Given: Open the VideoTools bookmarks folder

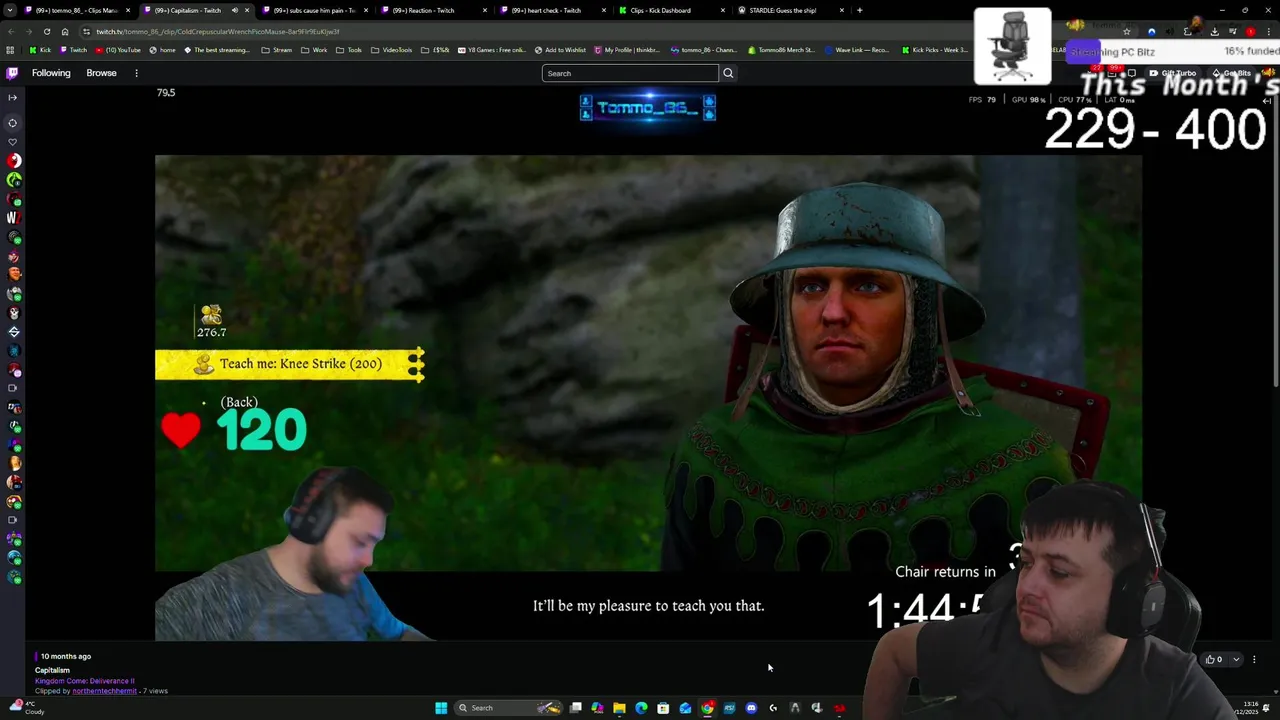Looking at the screenshot, I should point(392,50).
